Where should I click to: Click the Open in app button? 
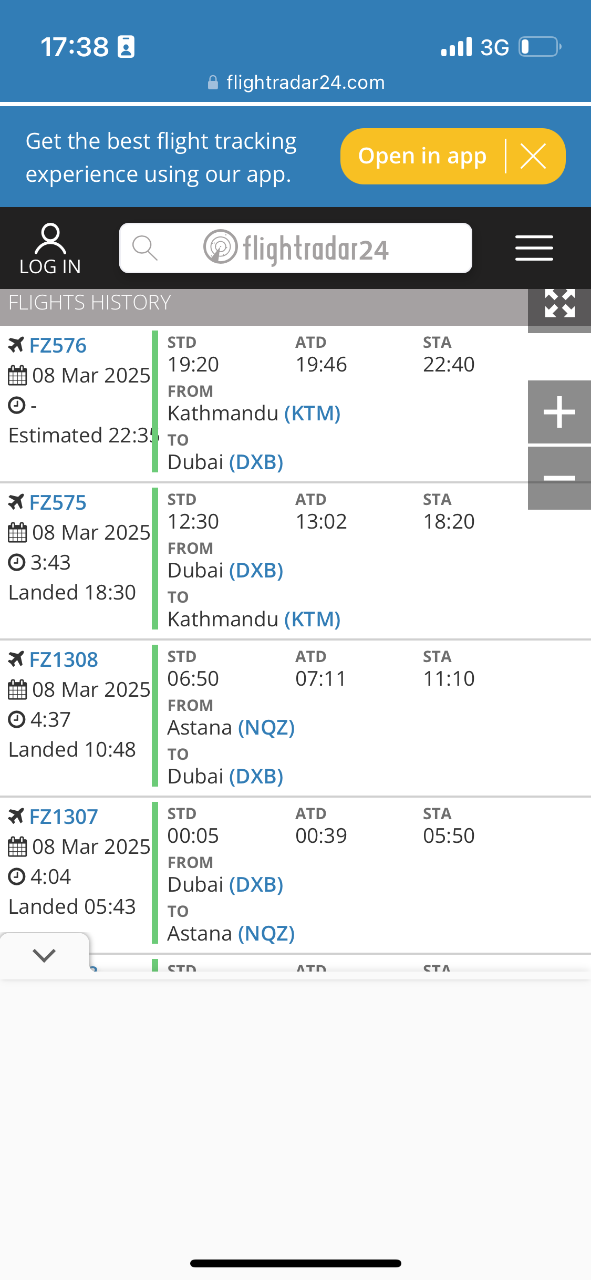click(x=422, y=156)
